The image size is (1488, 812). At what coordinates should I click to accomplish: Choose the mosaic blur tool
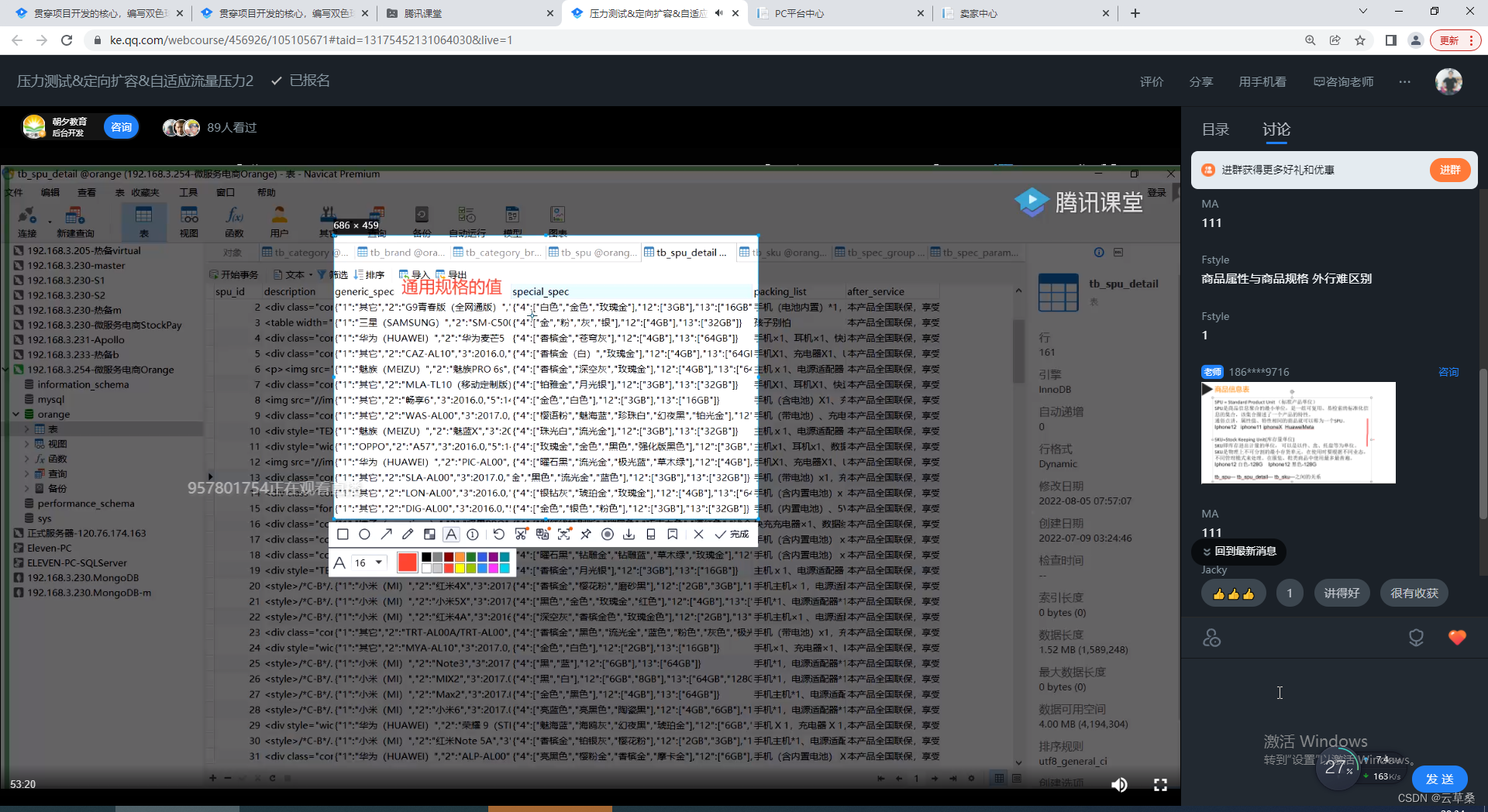click(429, 534)
